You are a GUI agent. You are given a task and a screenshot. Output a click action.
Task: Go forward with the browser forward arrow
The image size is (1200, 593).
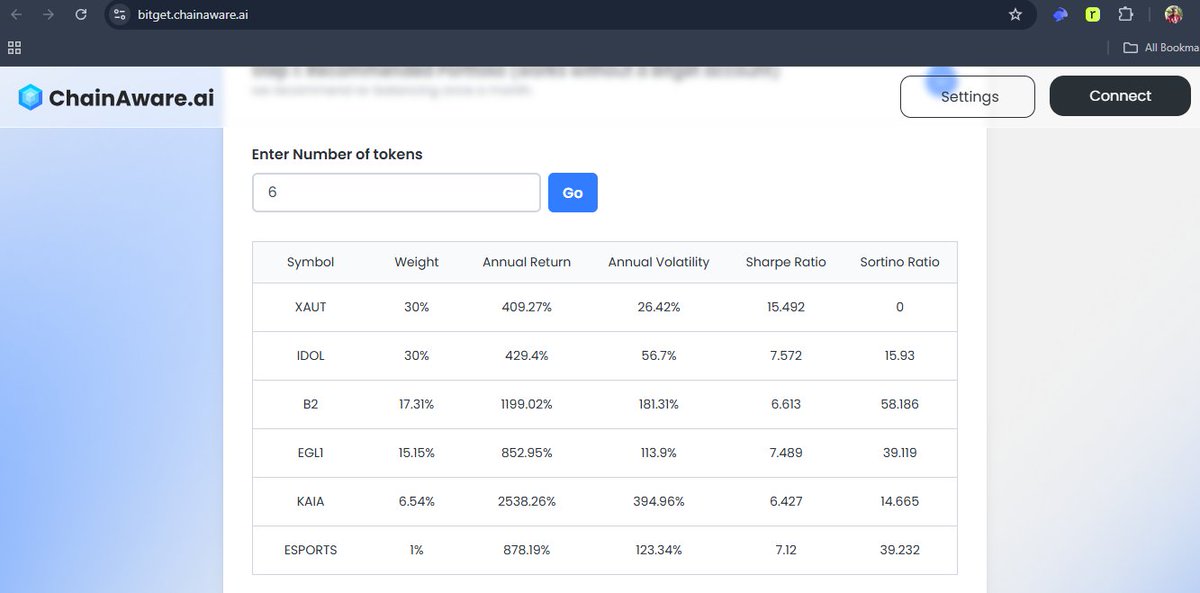click(x=48, y=14)
